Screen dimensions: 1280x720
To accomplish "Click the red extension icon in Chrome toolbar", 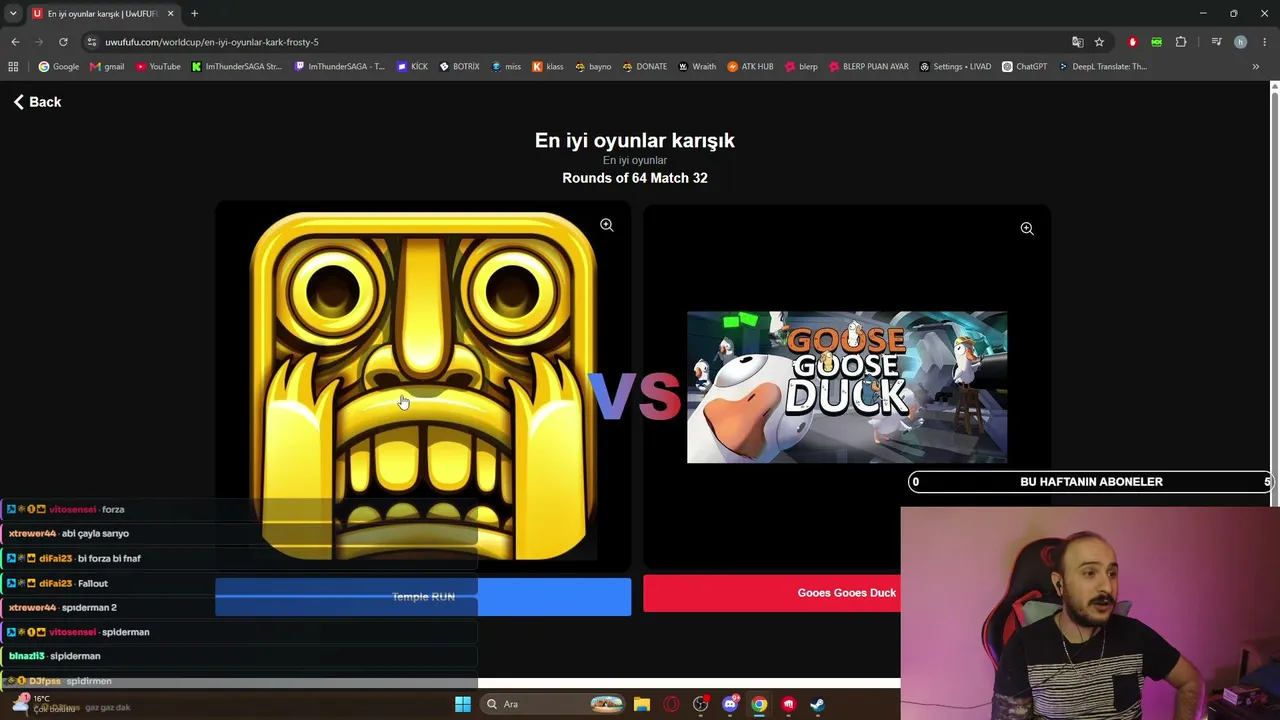I will tap(1133, 42).
